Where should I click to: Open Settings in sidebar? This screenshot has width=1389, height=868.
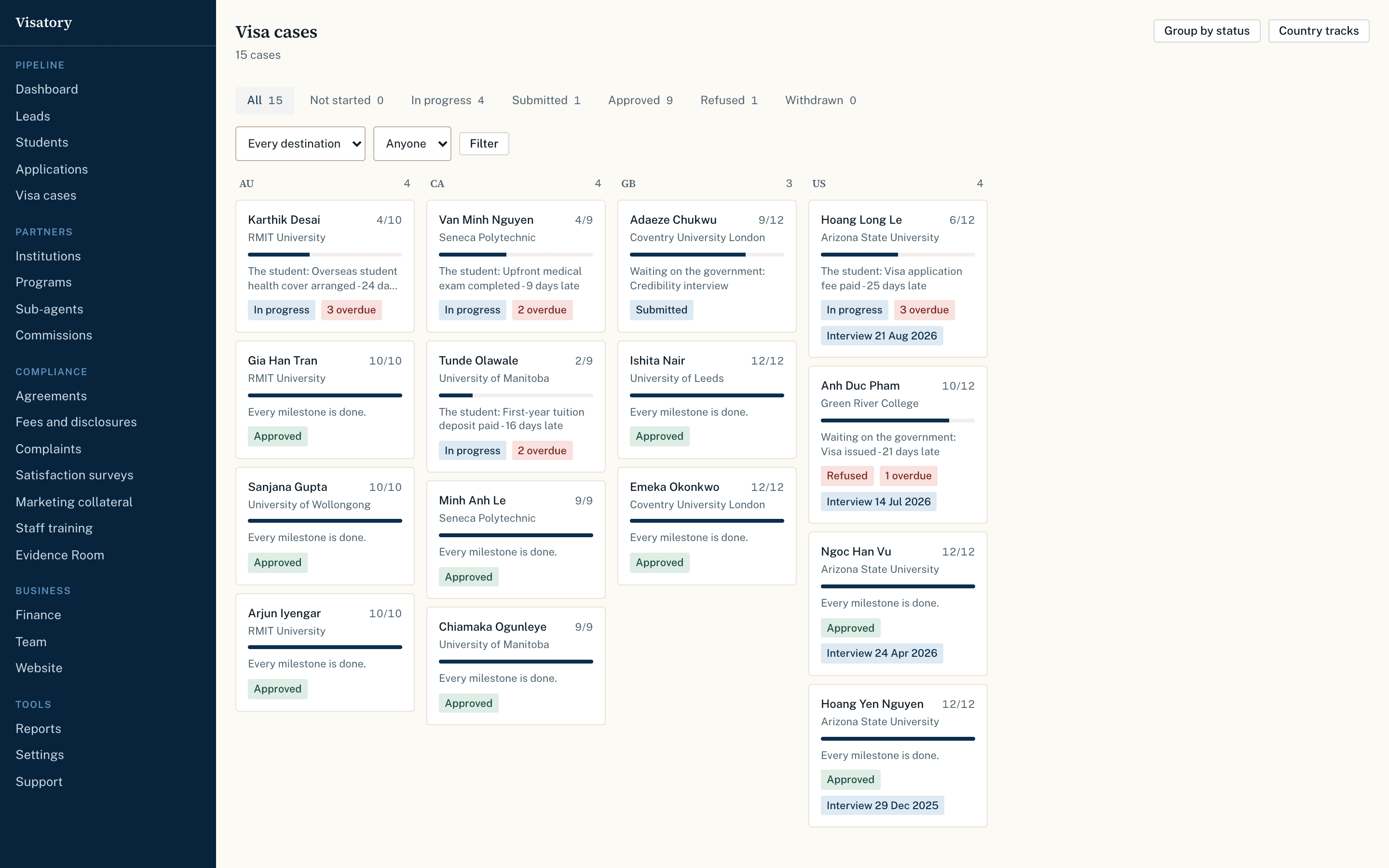tap(40, 755)
